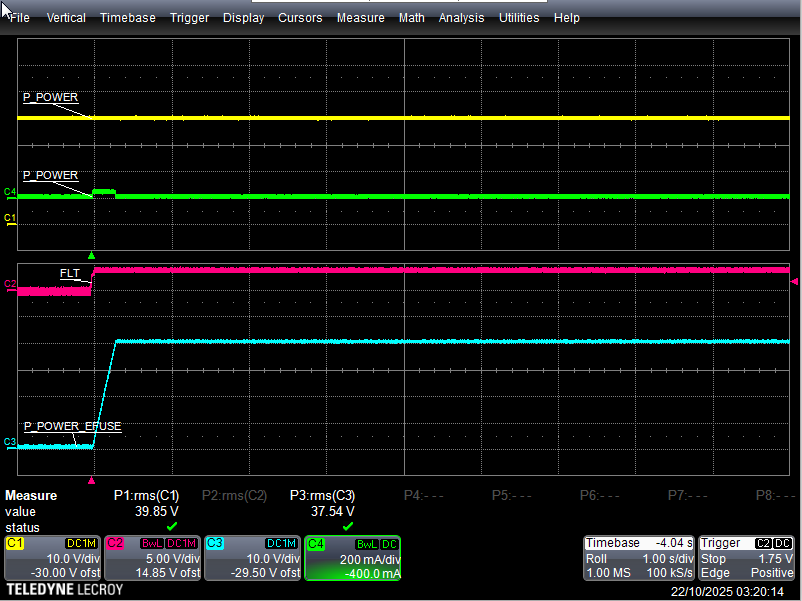
Task: Click the green status checkmark under P1
Action: pos(172,526)
